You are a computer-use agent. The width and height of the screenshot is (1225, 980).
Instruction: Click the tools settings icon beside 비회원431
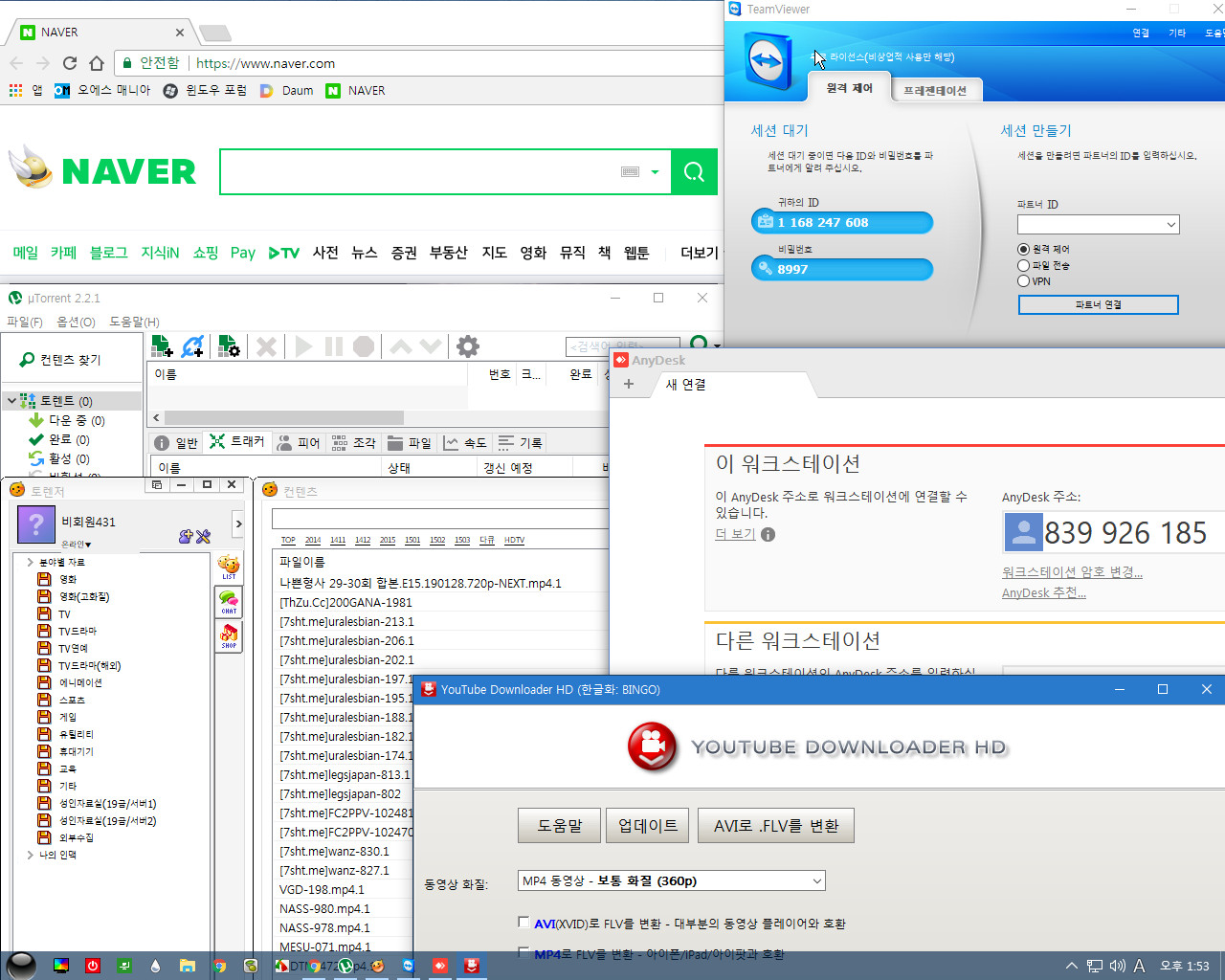pyautogui.click(x=203, y=537)
